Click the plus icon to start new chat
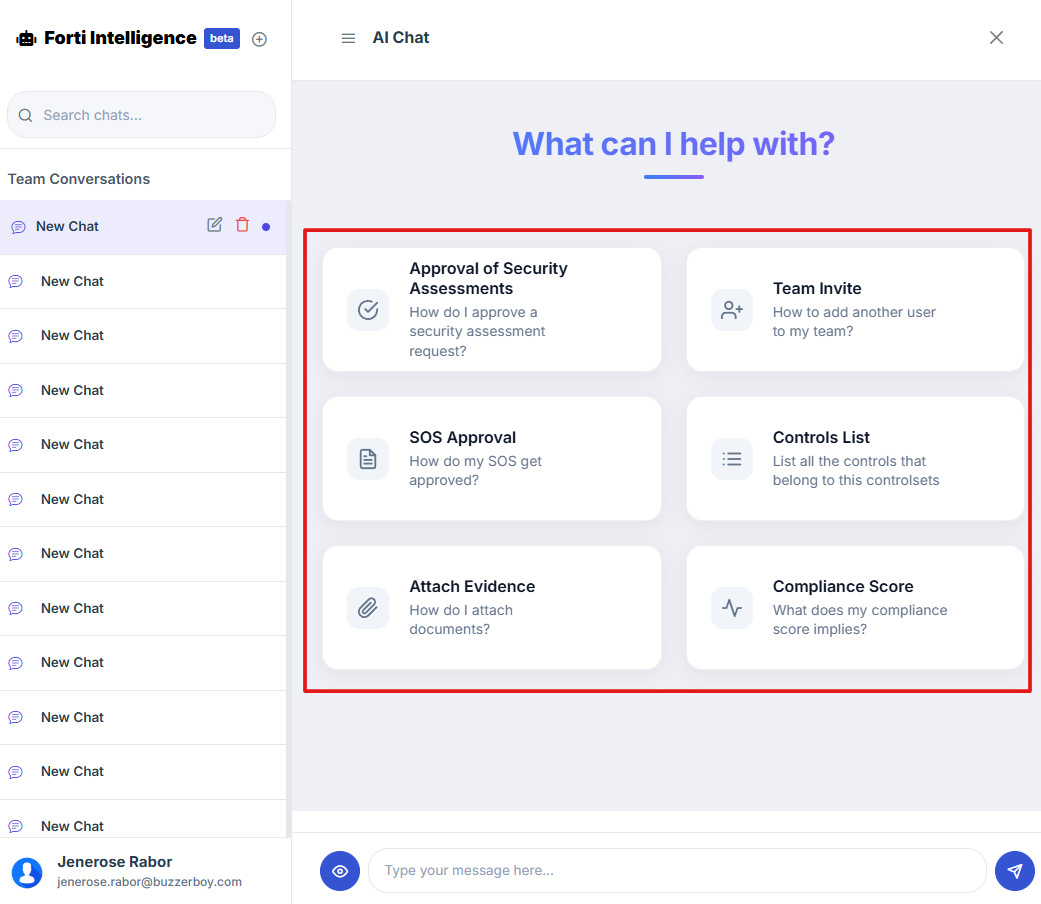 (x=259, y=39)
